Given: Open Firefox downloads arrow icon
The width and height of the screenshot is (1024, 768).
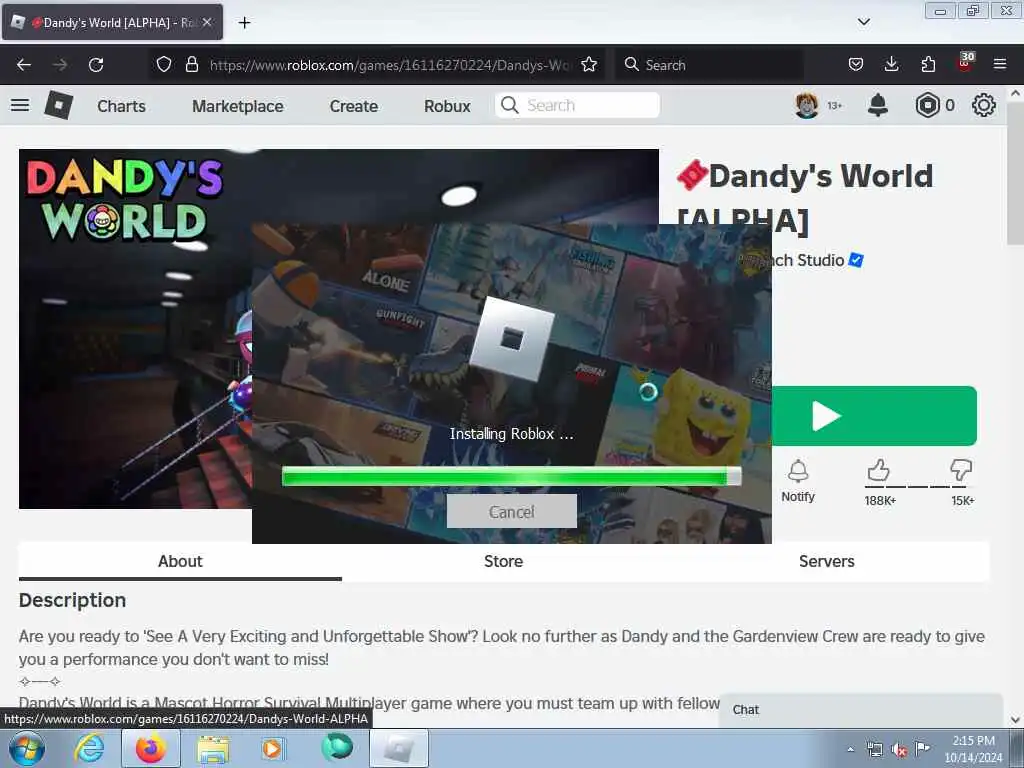Looking at the screenshot, I should coord(891,64).
